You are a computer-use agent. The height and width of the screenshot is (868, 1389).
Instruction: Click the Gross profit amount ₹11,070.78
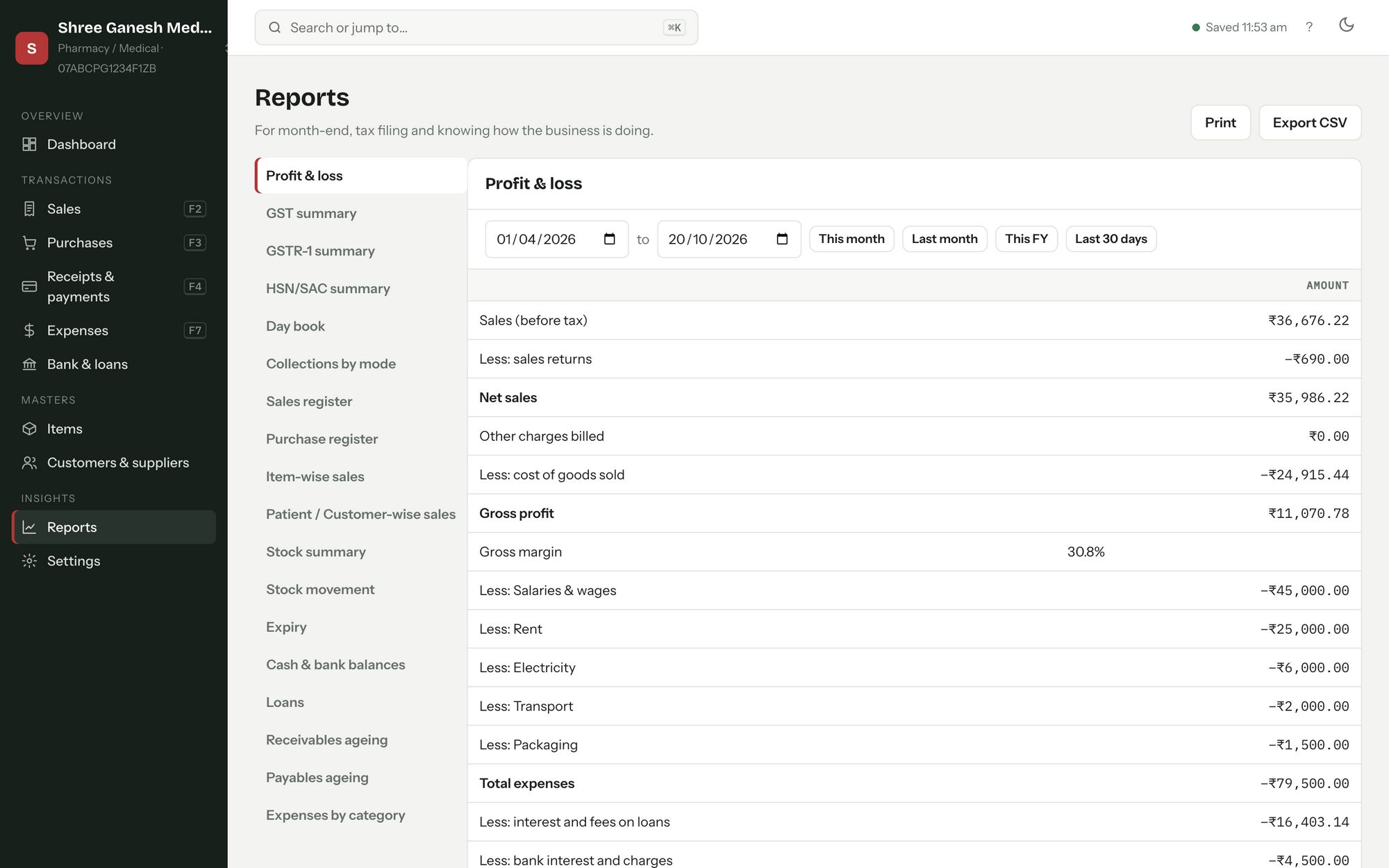[x=1308, y=514]
